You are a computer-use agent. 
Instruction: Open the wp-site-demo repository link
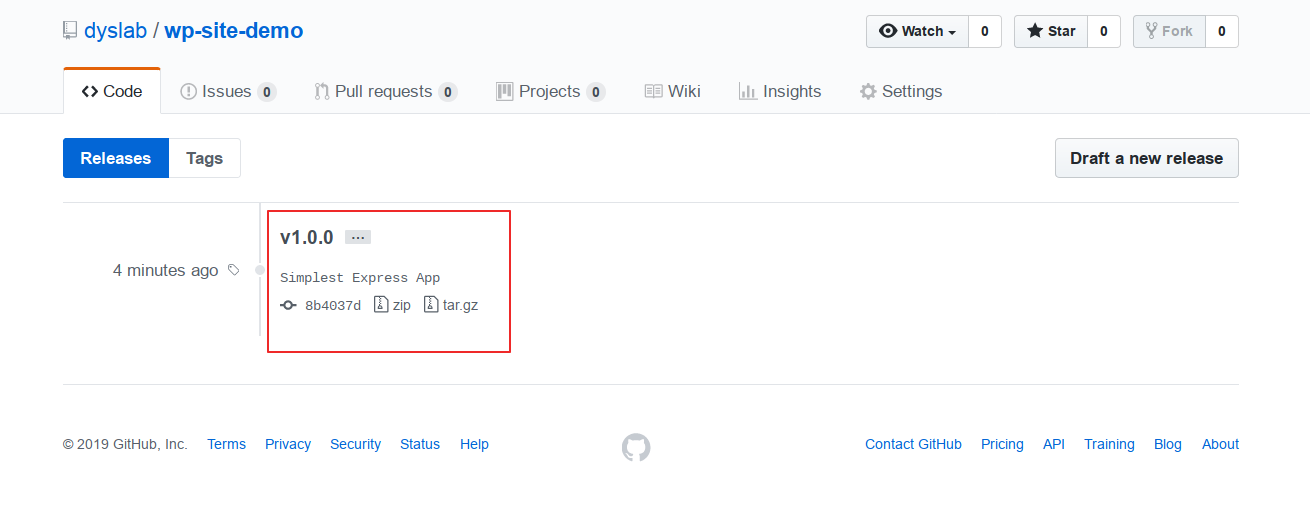[x=234, y=31]
